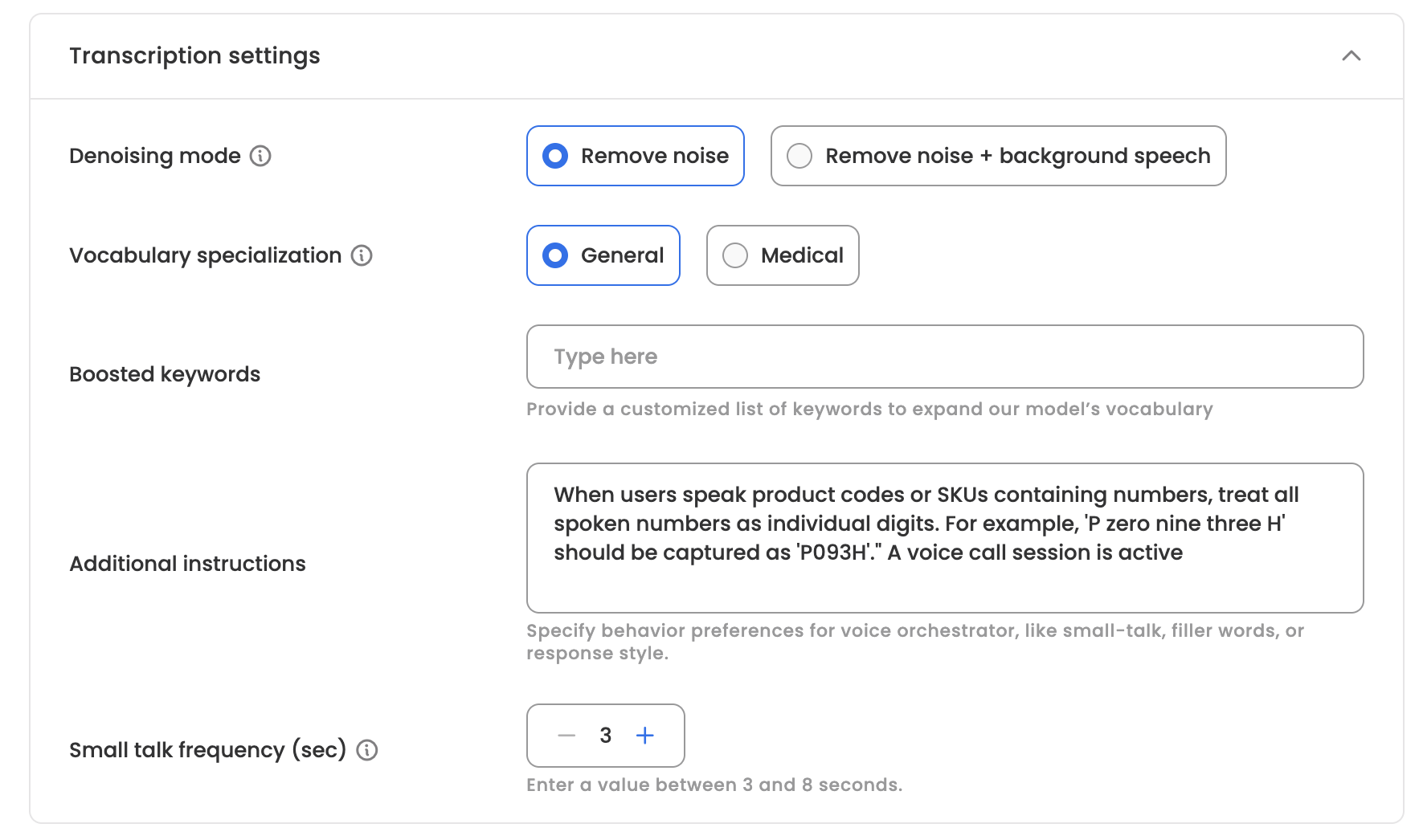Increase small talk frequency with plus
This screenshot has height=840, width=1419.
(644, 736)
